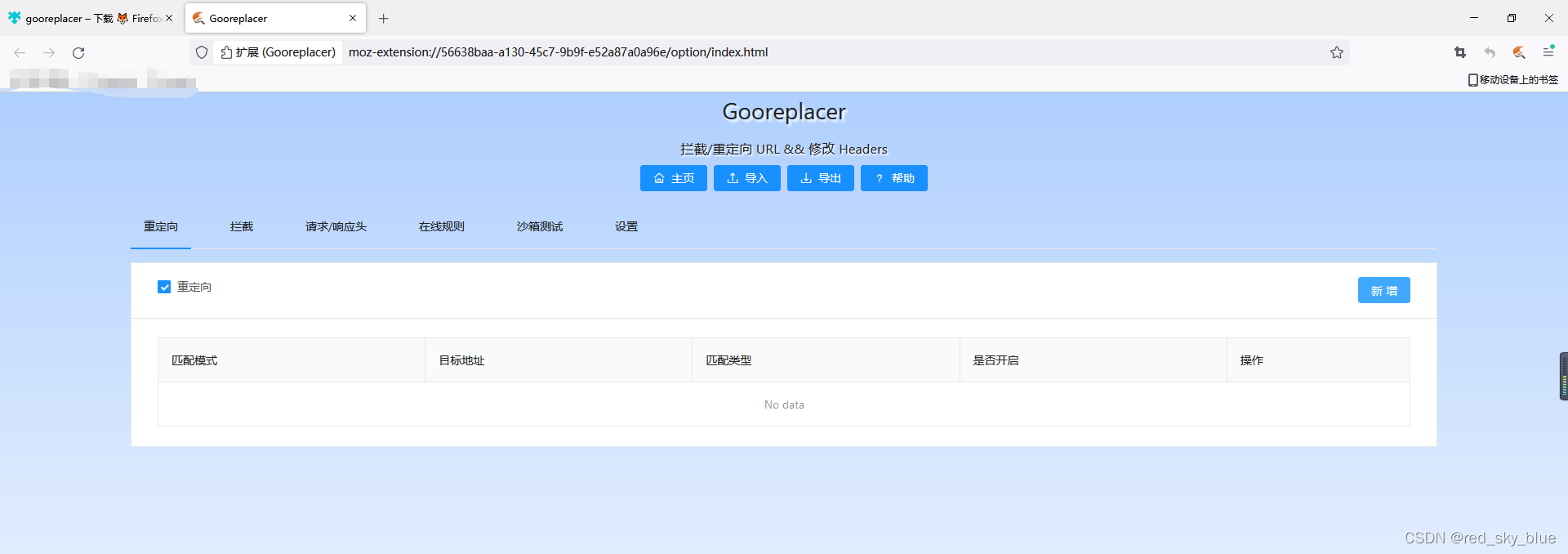
Task: Open the 帮助 help button
Action: 894,178
